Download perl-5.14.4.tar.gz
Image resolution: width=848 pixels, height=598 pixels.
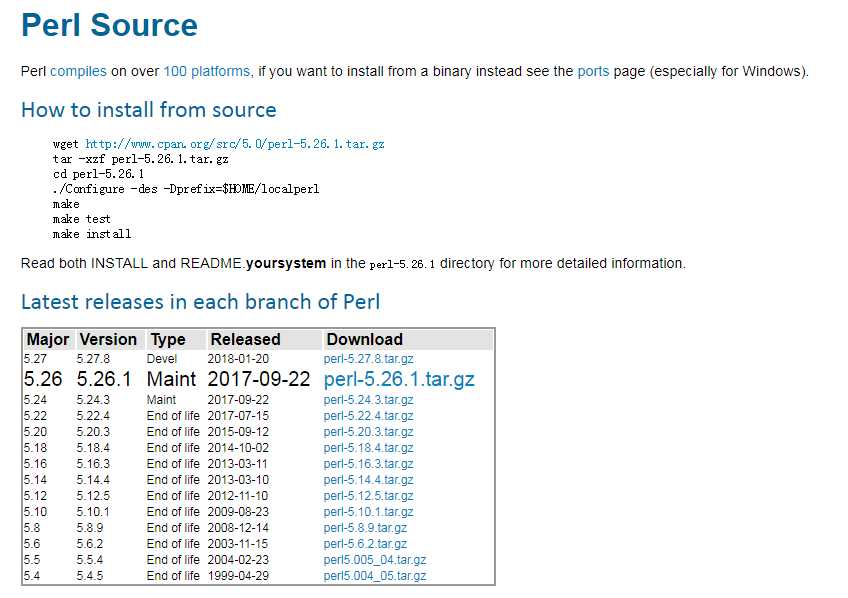click(x=368, y=480)
